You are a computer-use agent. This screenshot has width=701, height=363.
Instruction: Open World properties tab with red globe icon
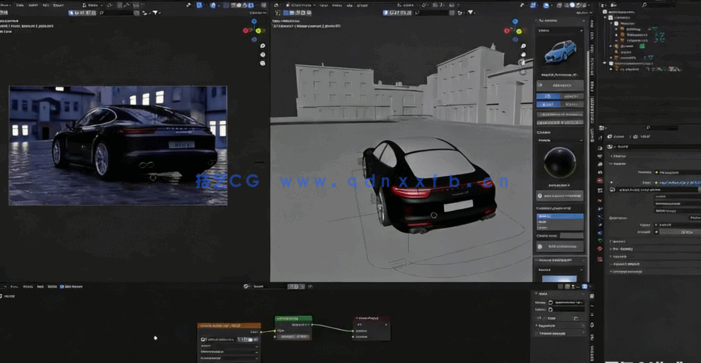coord(600,181)
